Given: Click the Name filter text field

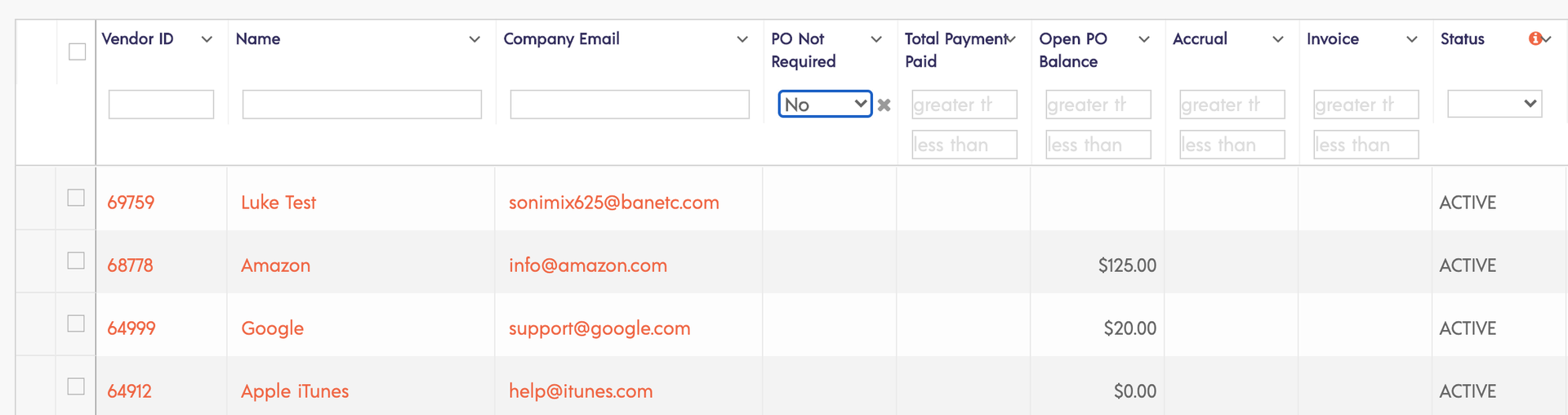Looking at the screenshot, I should coord(362,105).
